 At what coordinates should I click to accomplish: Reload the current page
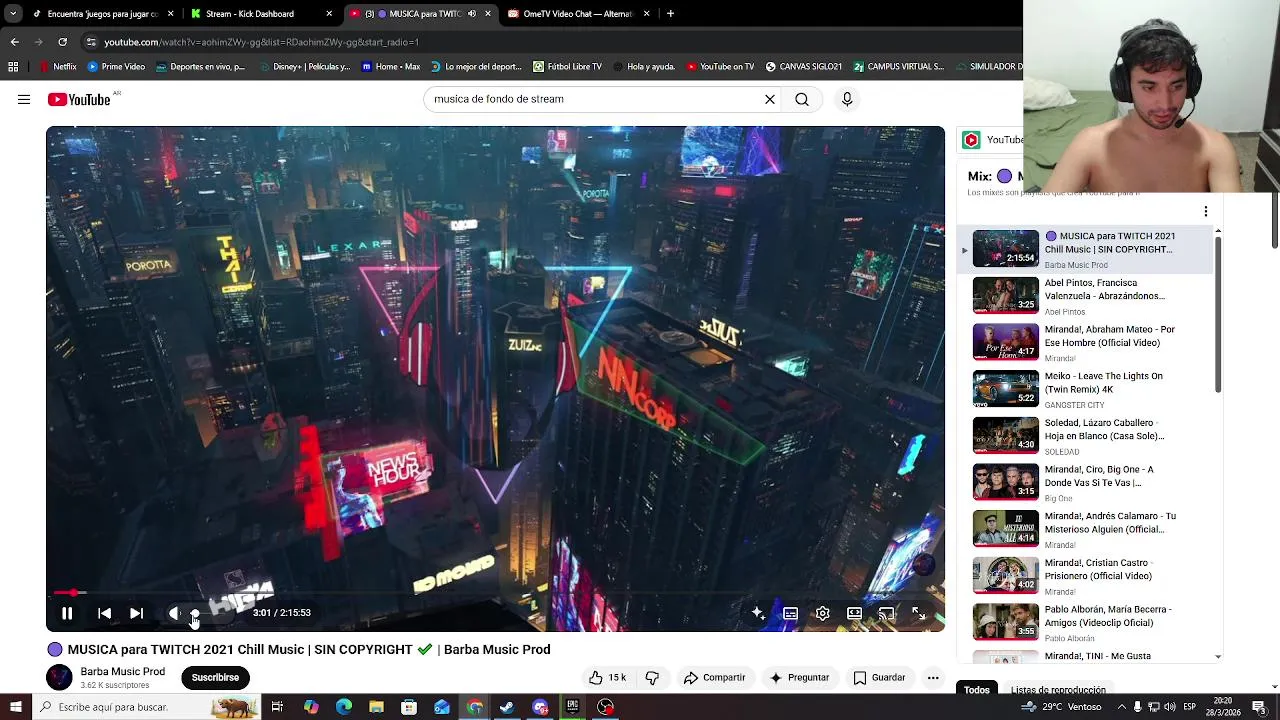(x=62, y=42)
